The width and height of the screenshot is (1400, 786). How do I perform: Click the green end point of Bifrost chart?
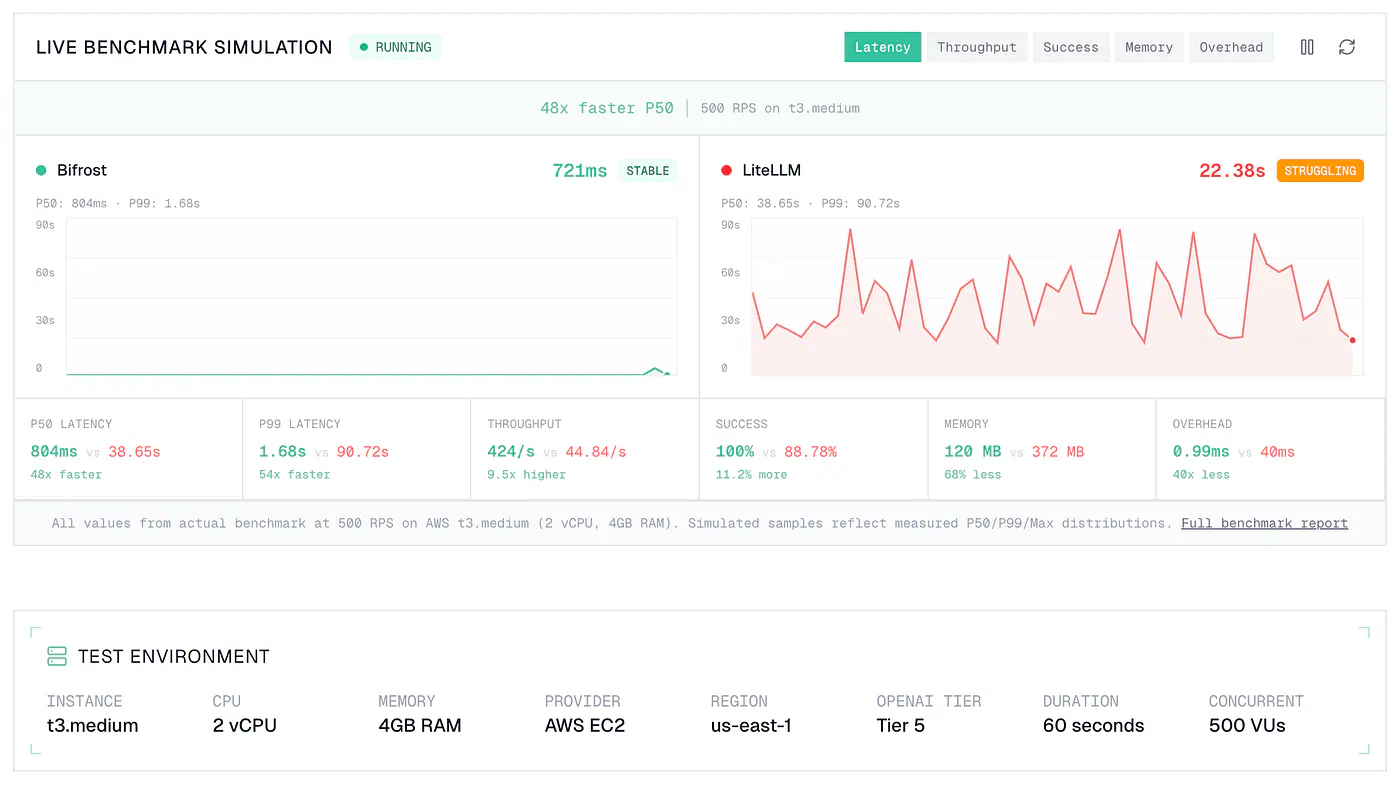tap(667, 374)
